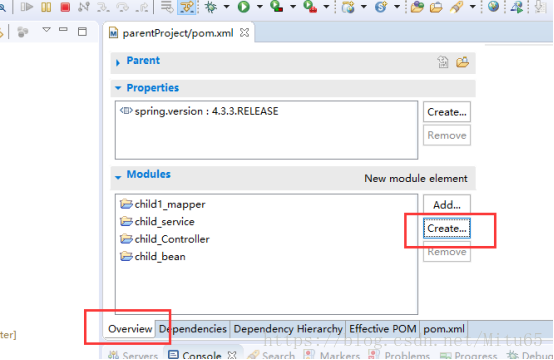The image size is (554, 360).
Task: Click the New module element label
Action: tap(416, 178)
